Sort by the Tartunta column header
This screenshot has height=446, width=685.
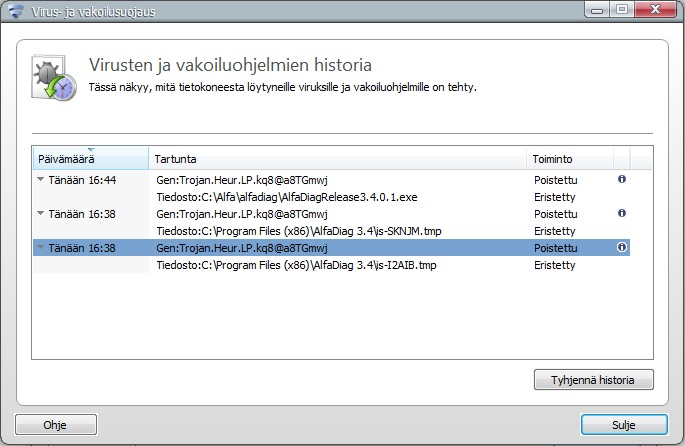click(337, 159)
